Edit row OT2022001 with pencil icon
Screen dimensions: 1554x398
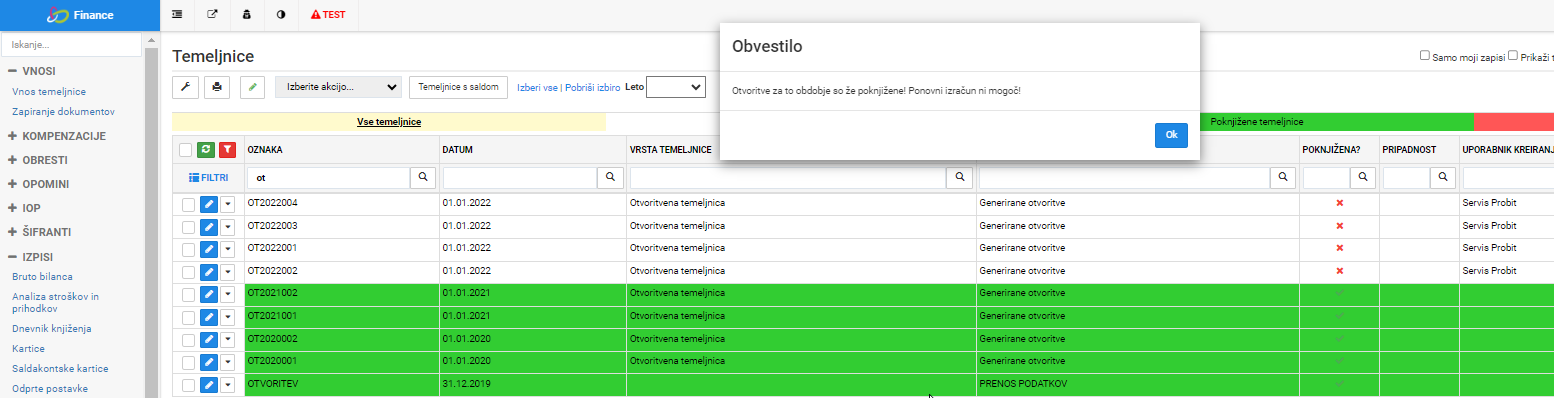[209, 249]
